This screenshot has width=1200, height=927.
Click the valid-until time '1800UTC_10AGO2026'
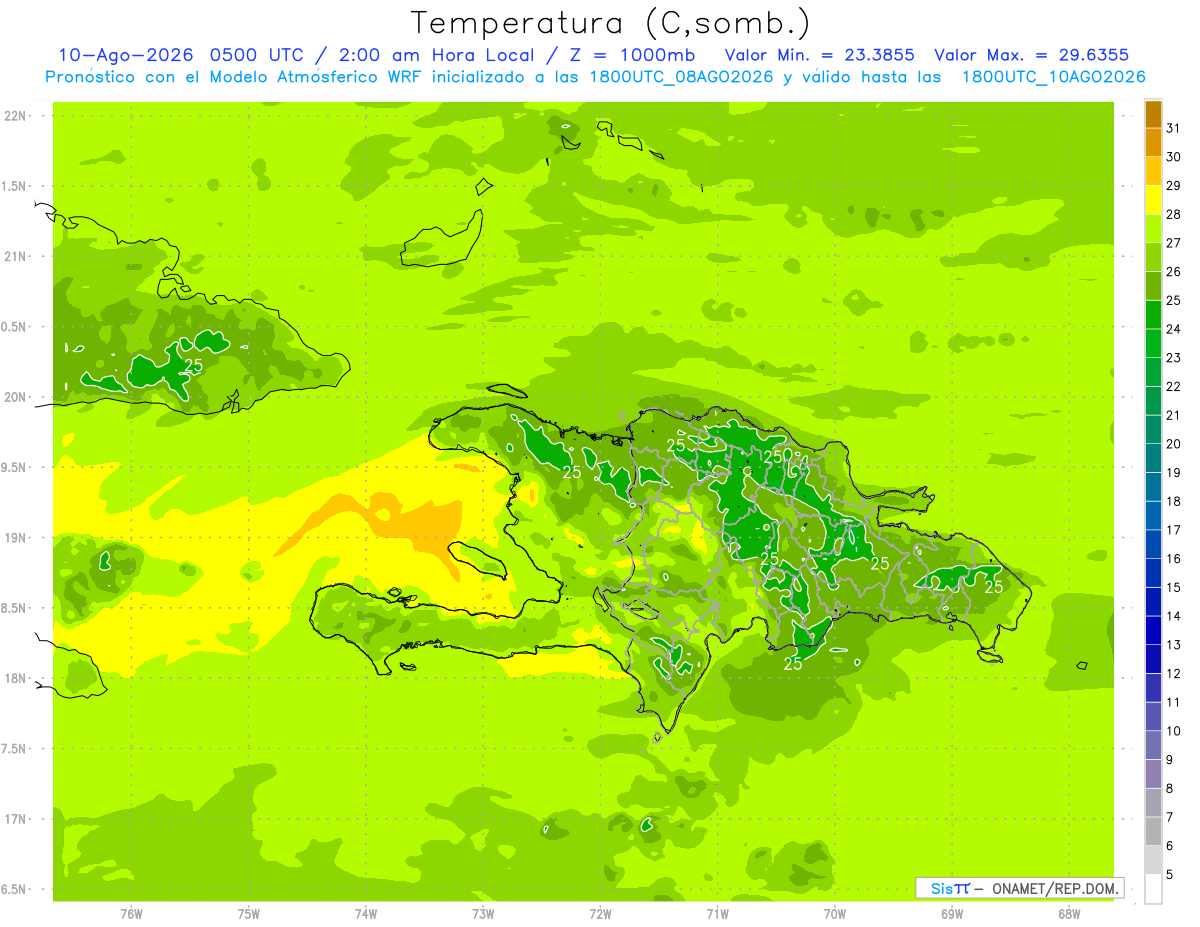1054,76
